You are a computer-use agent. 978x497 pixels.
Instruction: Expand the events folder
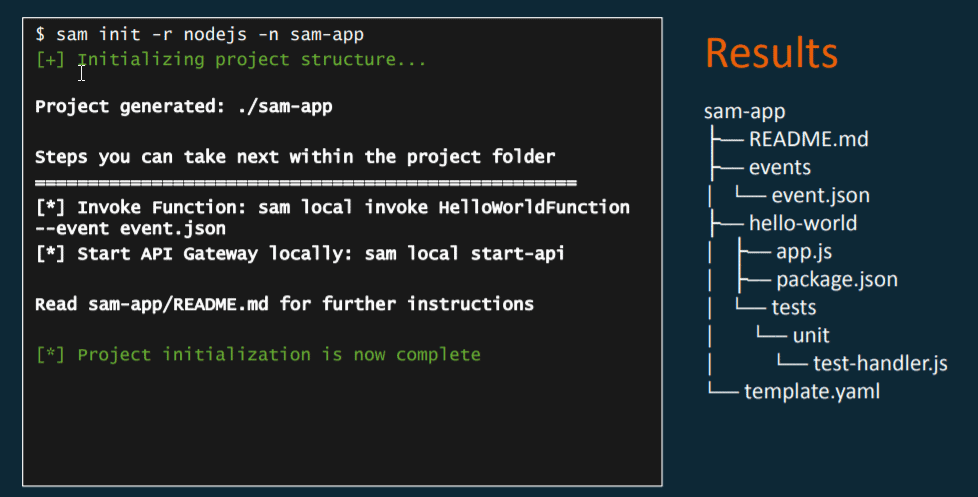tap(779, 167)
